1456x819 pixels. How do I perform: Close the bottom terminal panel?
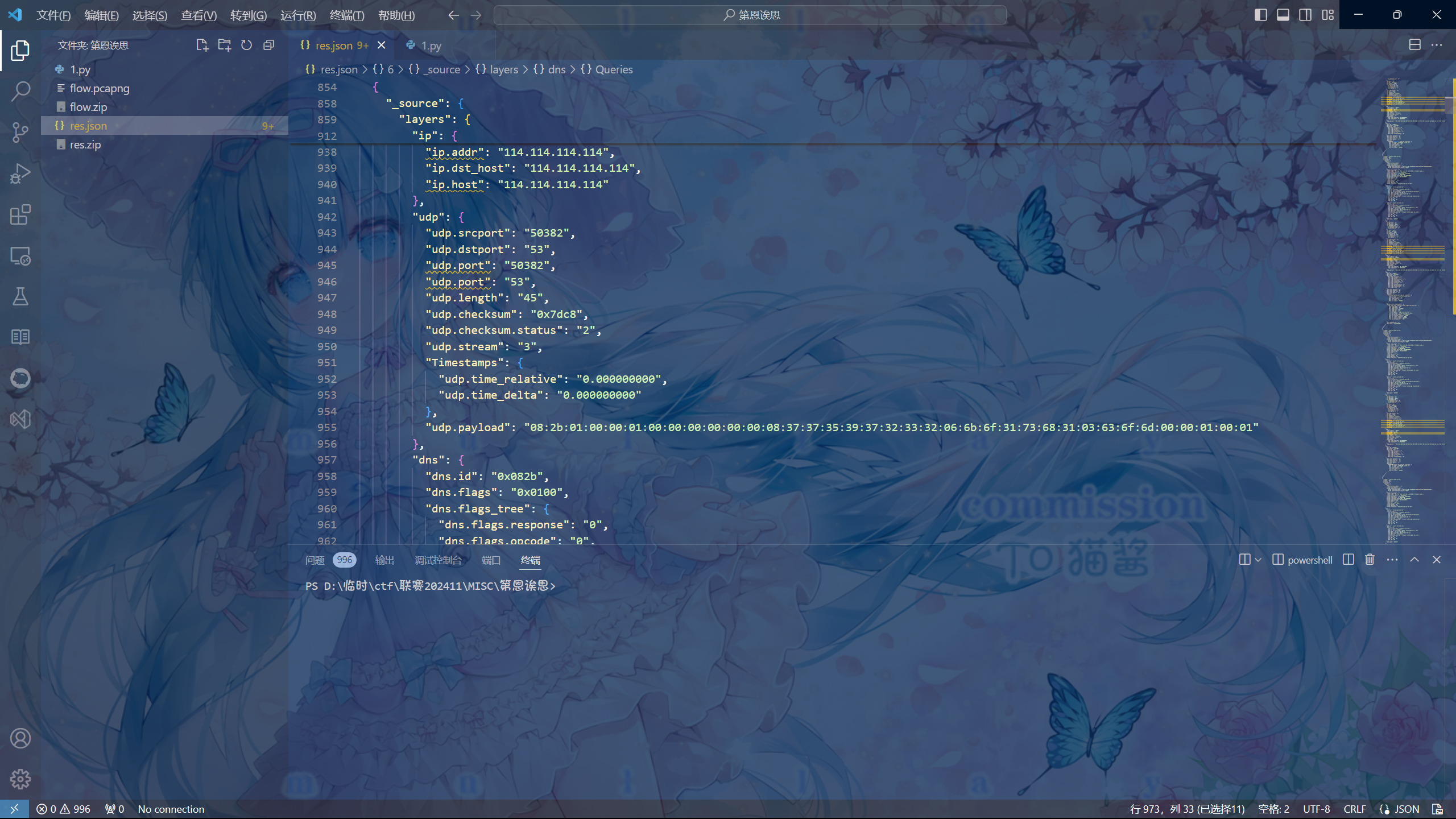pyautogui.click(x=1437, y=560)
